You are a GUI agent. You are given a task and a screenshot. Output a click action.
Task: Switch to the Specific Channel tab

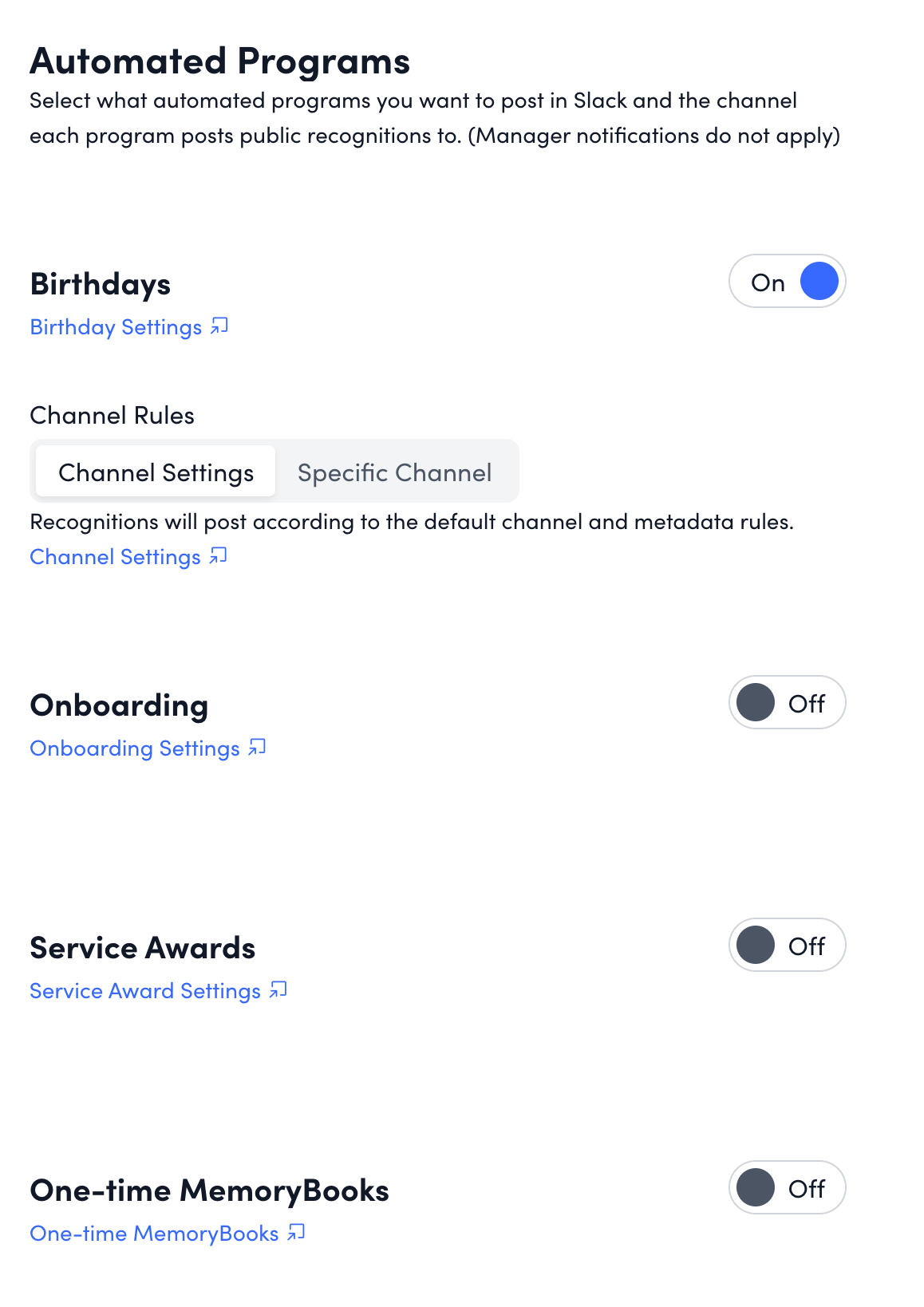393,472
